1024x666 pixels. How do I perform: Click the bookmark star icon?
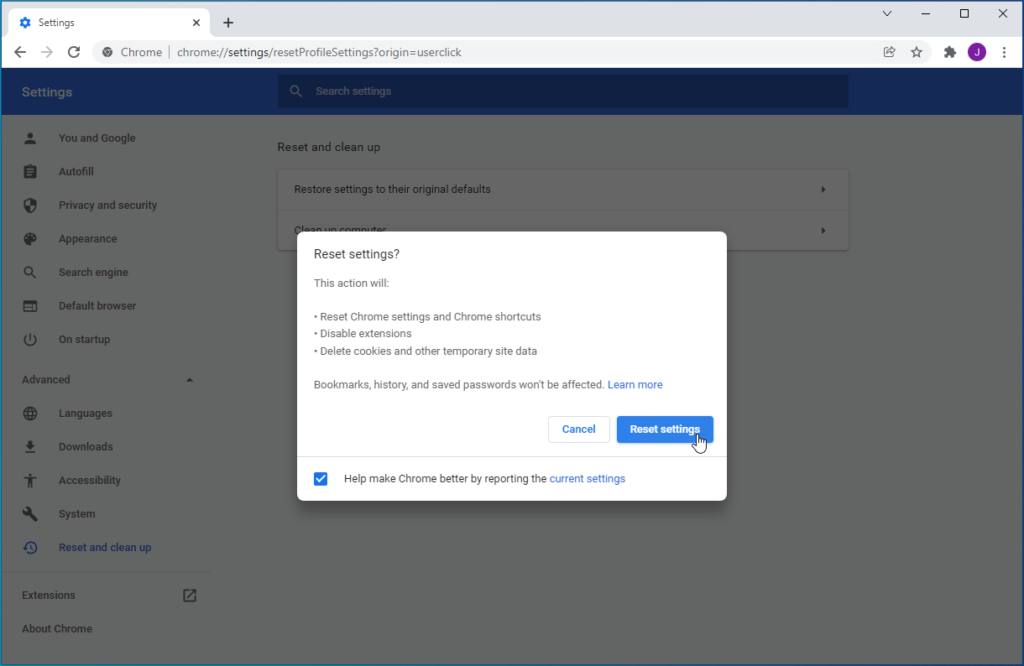pos(917,51)
